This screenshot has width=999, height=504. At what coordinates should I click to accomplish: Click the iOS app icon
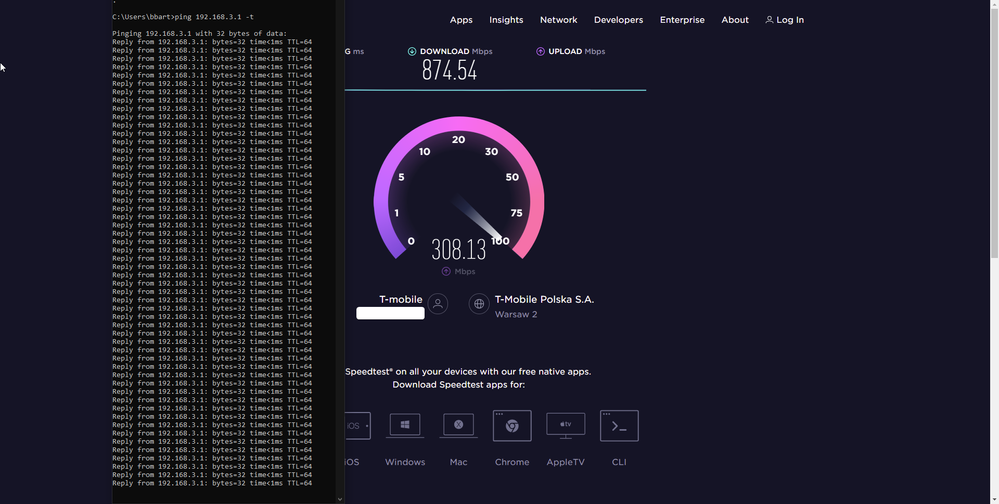click(356, 425)
